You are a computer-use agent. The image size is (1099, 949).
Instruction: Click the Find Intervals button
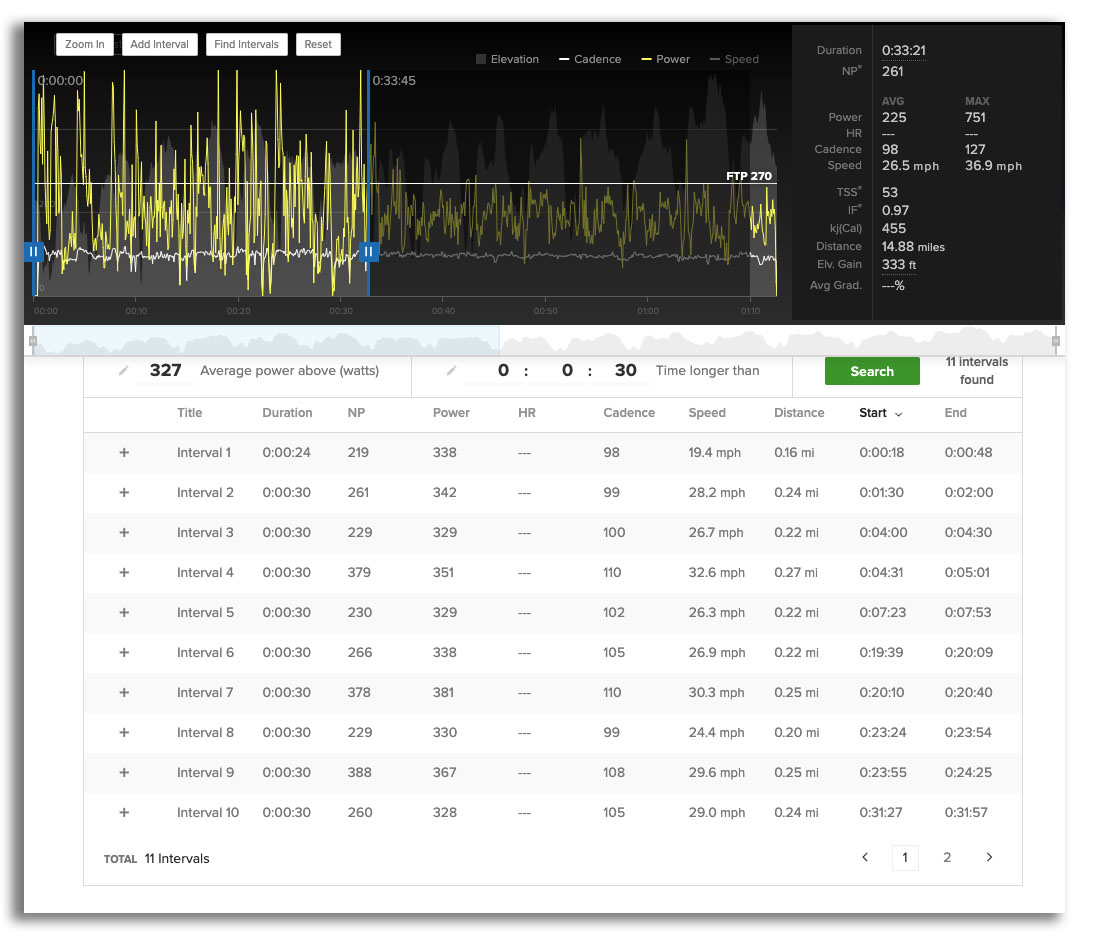click(x=246, y=44)
